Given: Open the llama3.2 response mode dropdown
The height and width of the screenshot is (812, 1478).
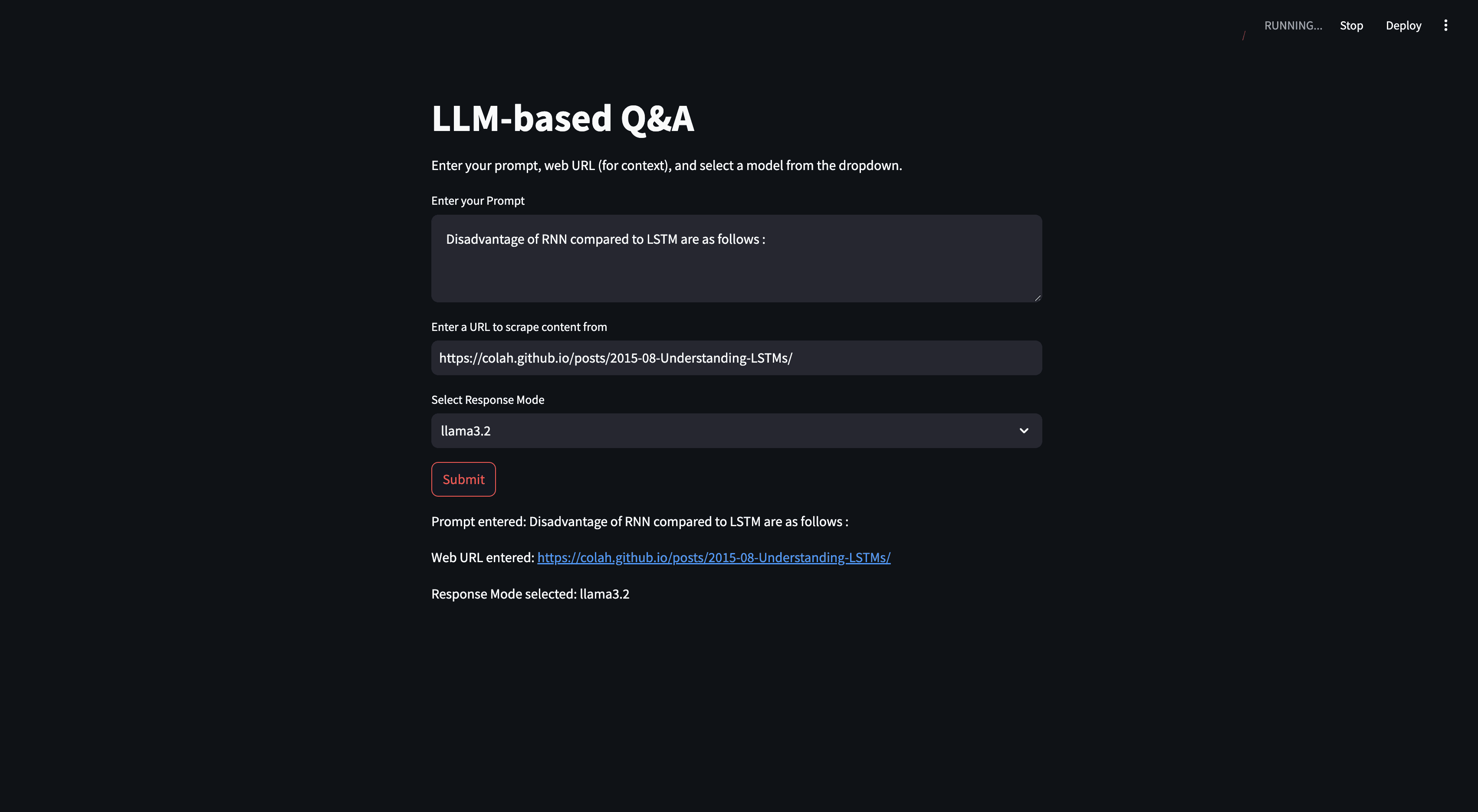Looking at the screenshot, I should click(736, 431).
